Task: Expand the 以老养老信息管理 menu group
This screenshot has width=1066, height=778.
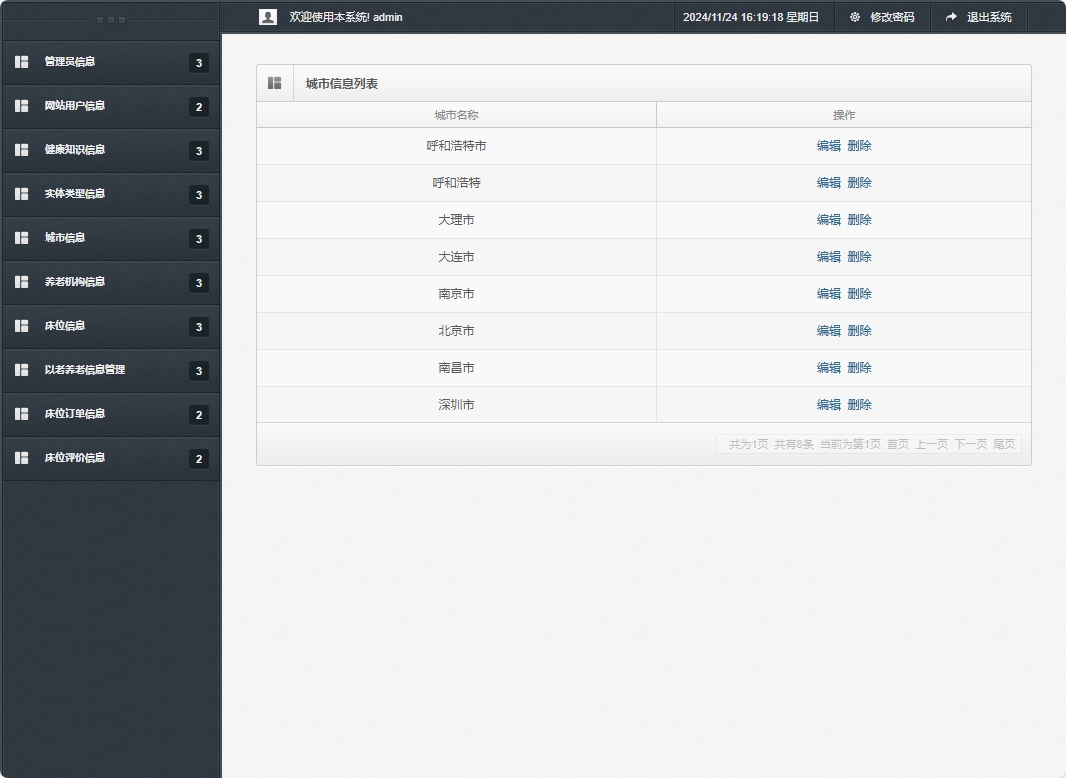Action: coord(85,370)
